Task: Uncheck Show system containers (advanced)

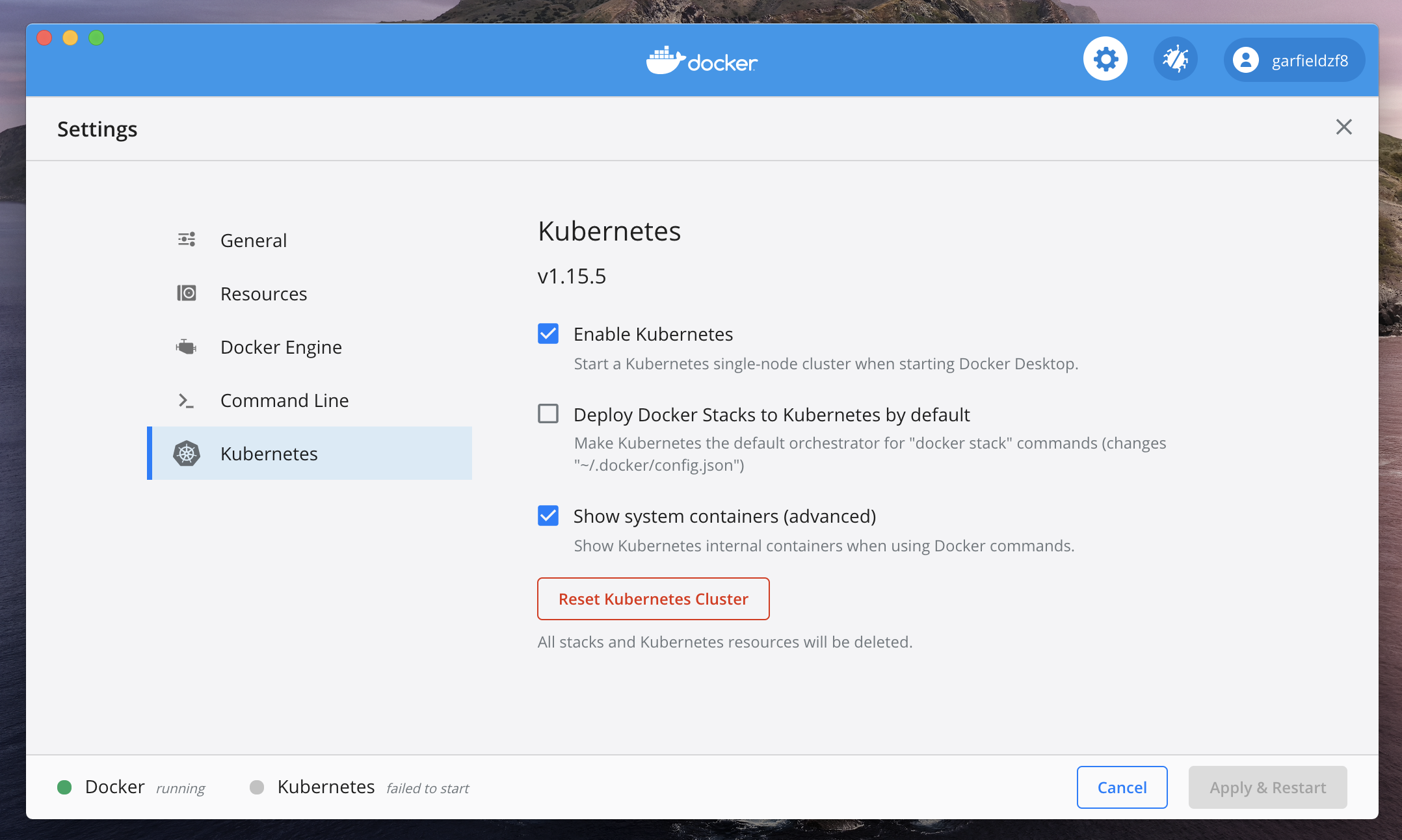Action: point(548,516)
